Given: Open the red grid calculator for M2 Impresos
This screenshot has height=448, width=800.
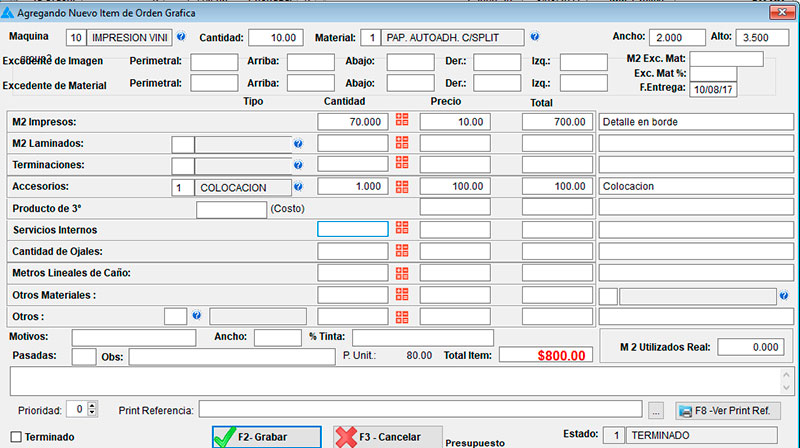Looking at the screenshot, I should [403, 121].
